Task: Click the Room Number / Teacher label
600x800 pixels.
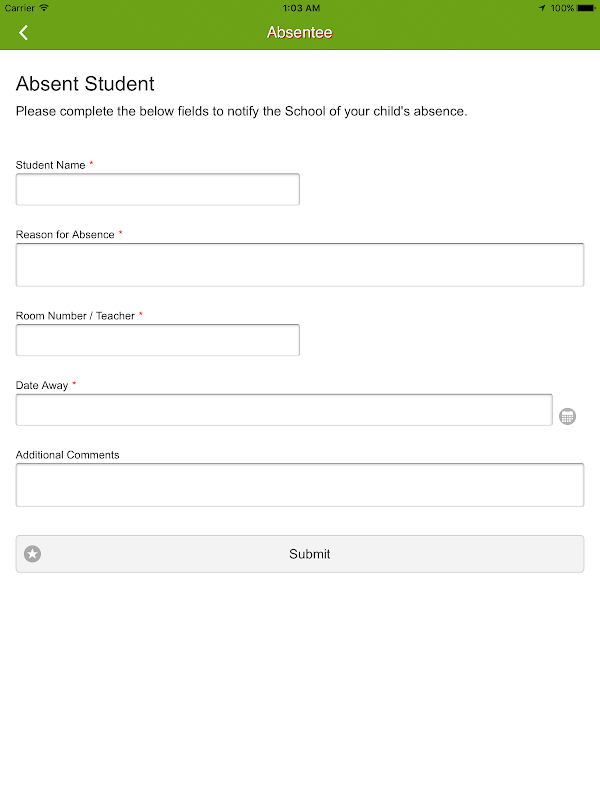Action: 75,316
